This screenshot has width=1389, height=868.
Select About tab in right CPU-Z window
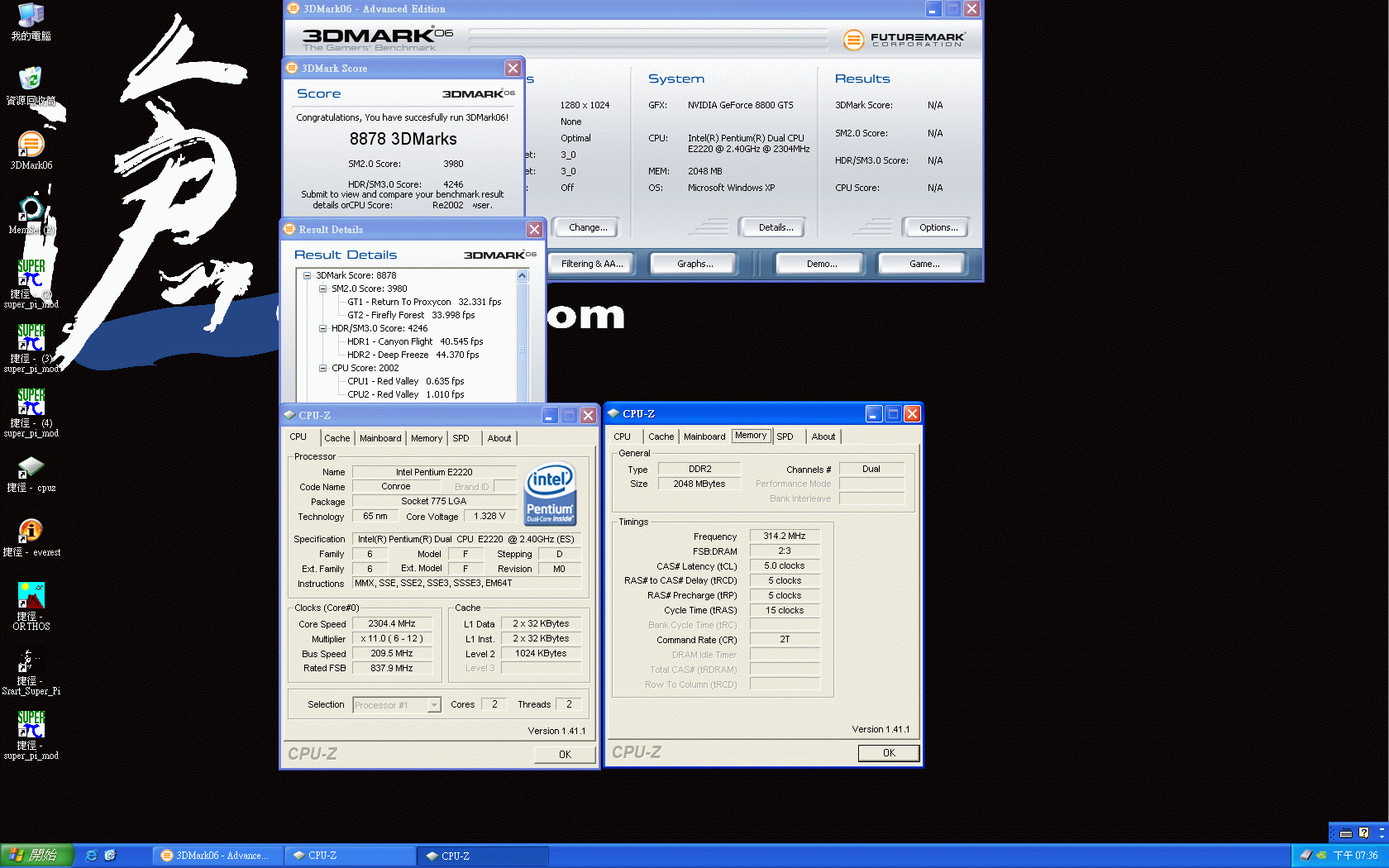click(823, 436)
